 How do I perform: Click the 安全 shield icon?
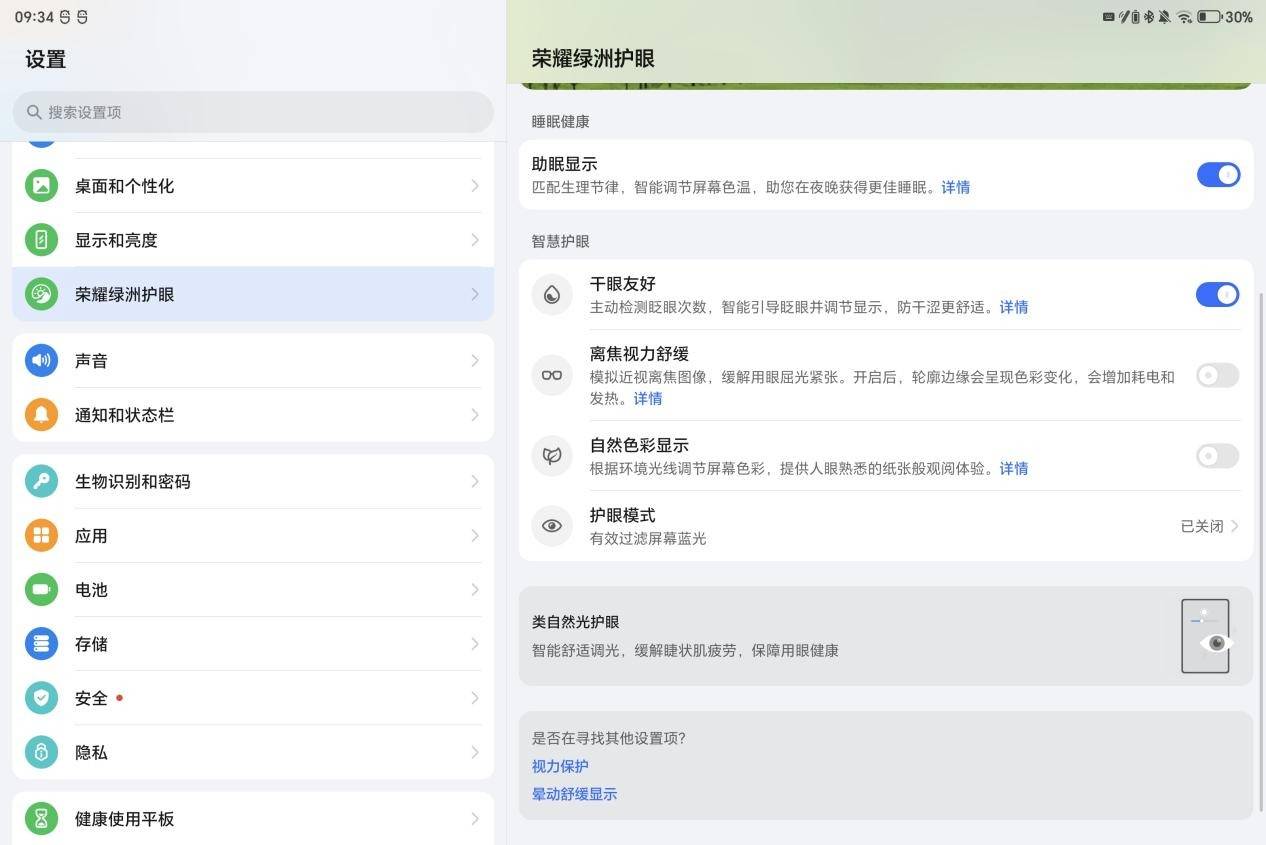pos(41,698)
